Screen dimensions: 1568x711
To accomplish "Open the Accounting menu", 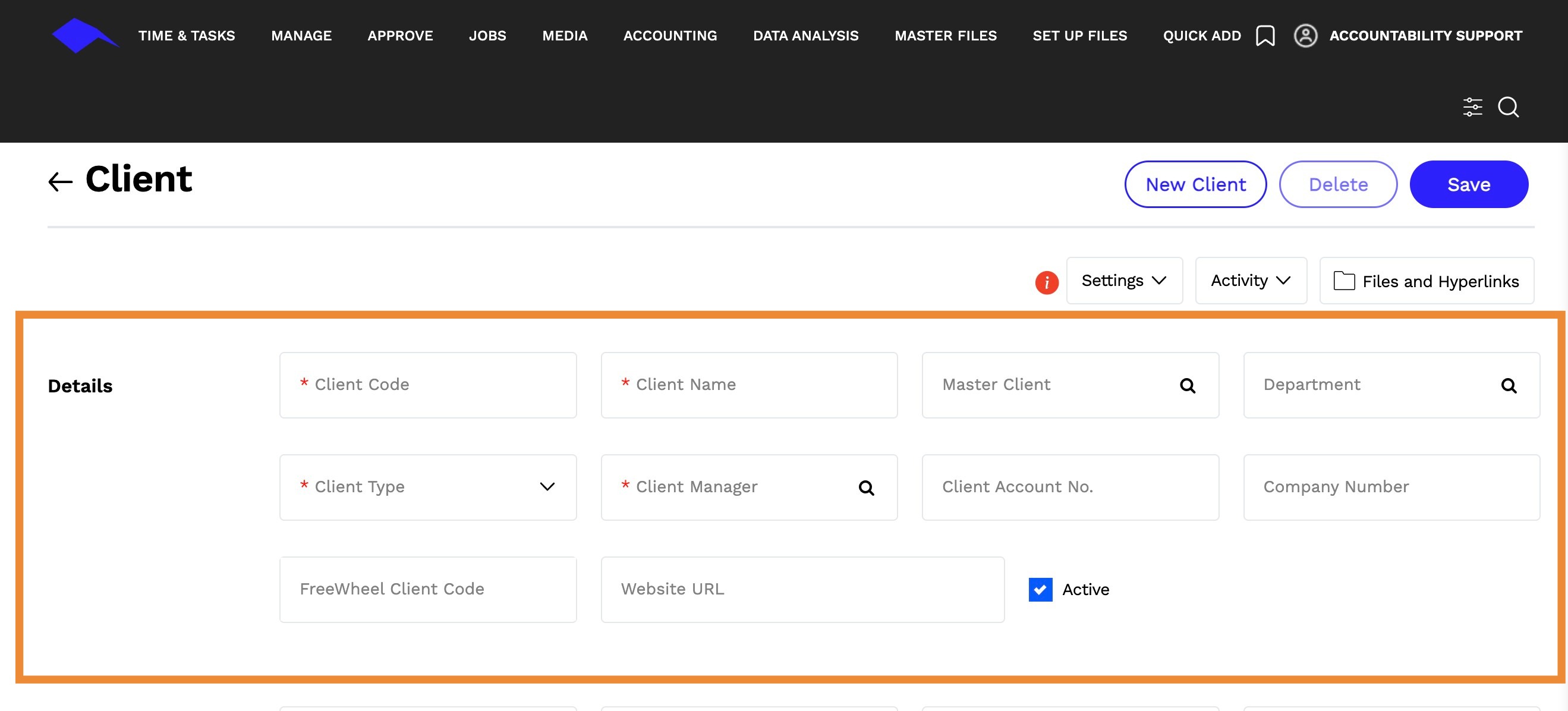I will [x=669, y=36].
